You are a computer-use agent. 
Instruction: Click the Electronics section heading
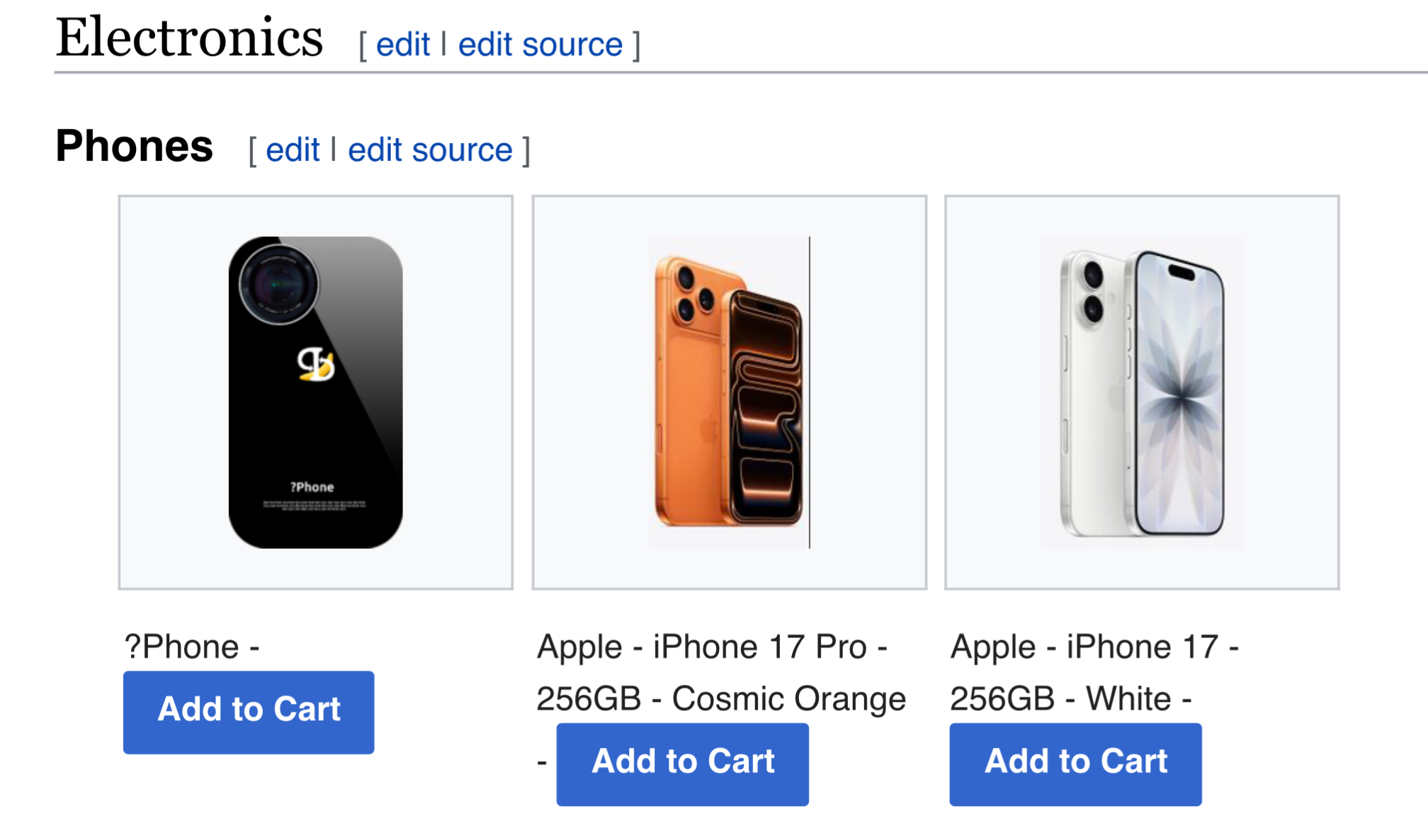point(189,38)
